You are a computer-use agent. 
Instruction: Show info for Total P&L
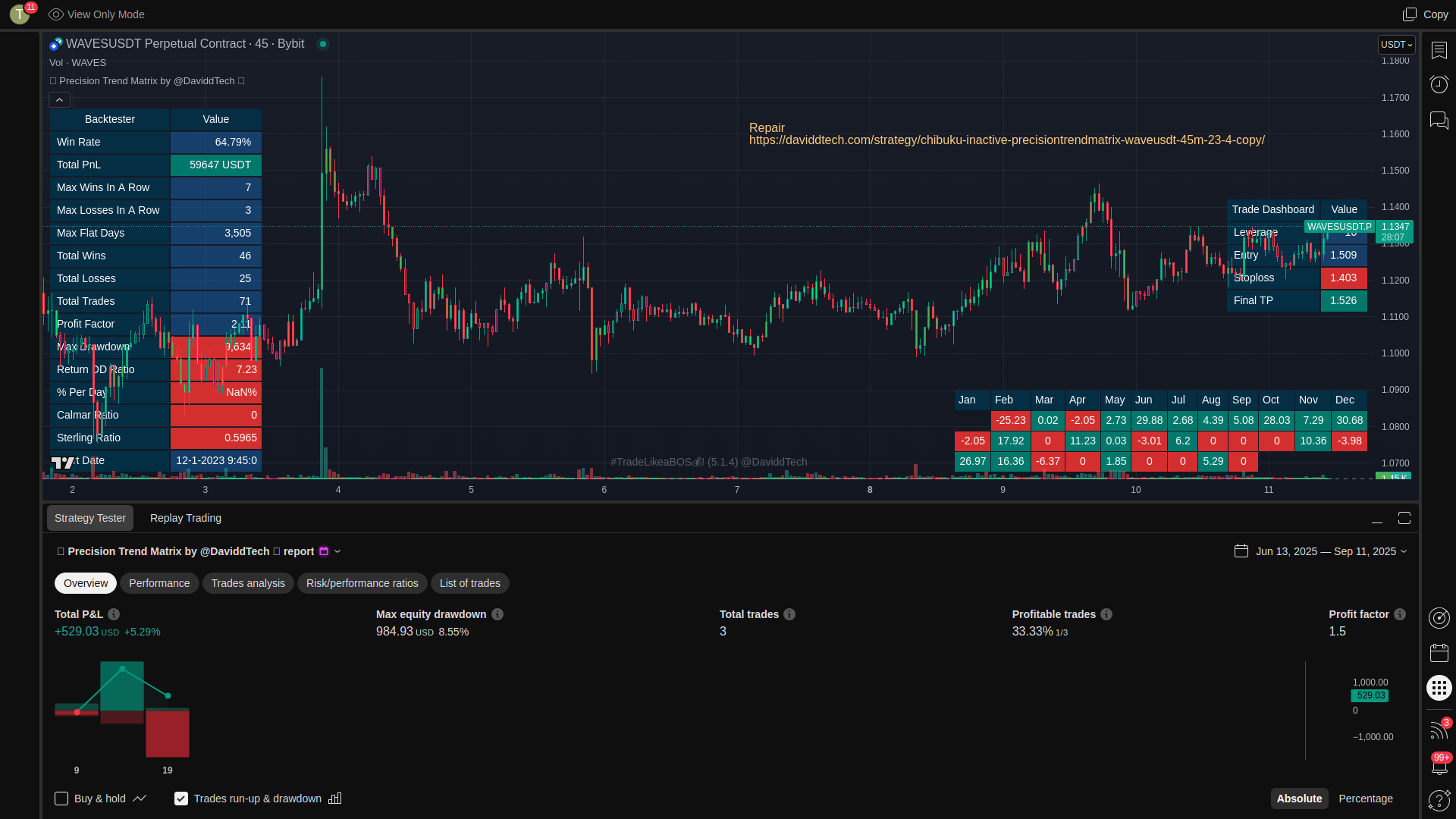click(x=114, y=614)
